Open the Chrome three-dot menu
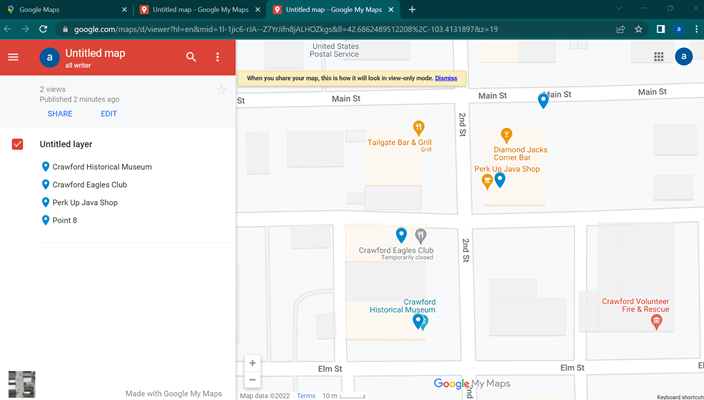The image size is (704, 400). (x=696, y=29)
